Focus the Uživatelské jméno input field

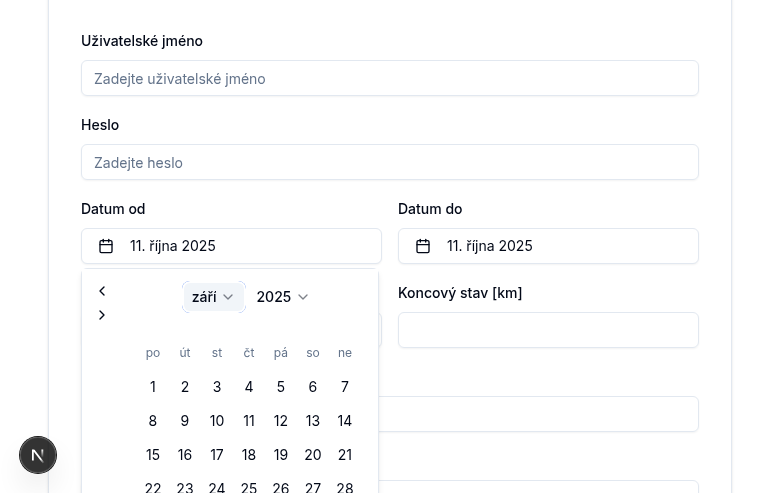coord(390,78)
